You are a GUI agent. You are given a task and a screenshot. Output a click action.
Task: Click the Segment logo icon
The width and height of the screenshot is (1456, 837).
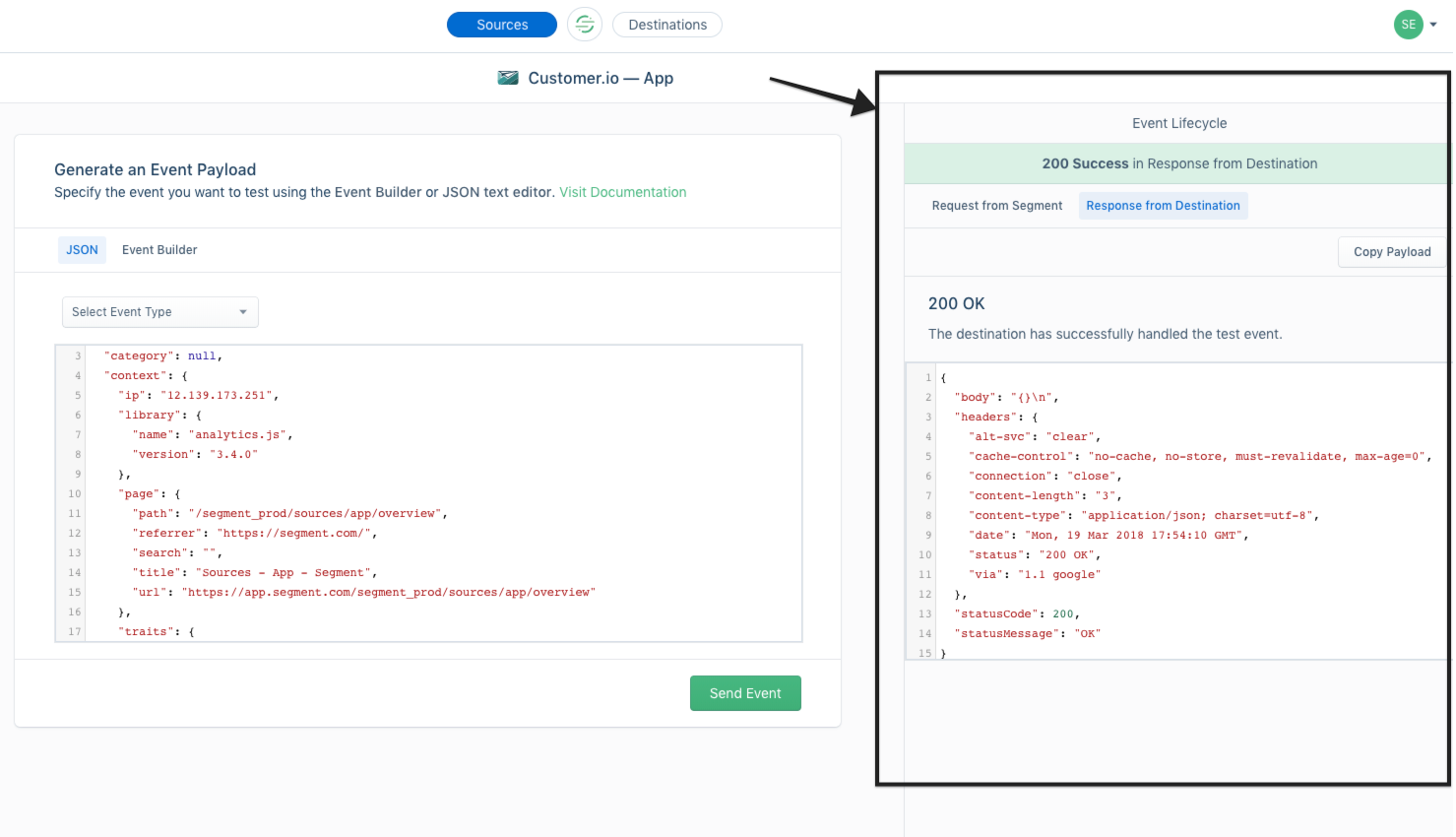click(x=585, y=25)
